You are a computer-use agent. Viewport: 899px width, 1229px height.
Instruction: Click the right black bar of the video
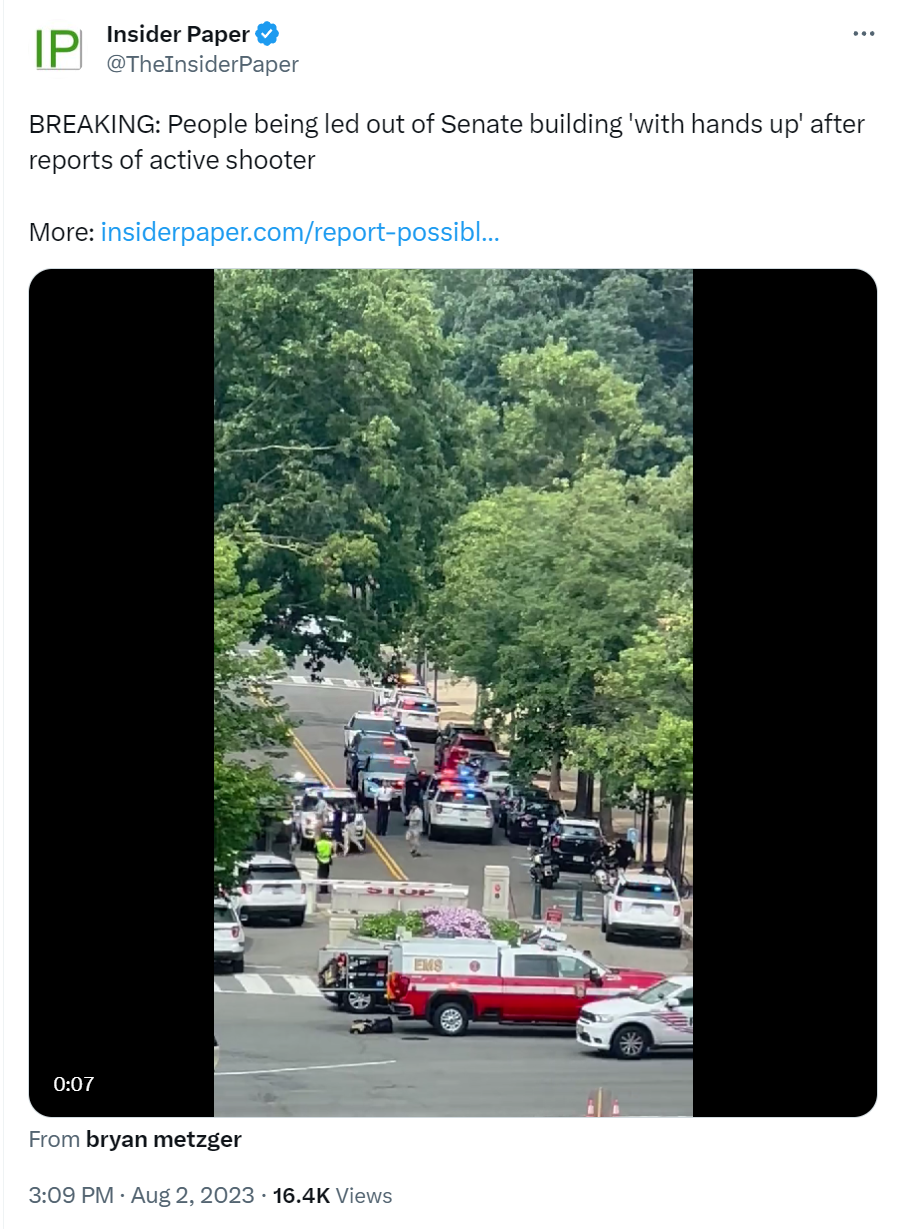(785, 693)
